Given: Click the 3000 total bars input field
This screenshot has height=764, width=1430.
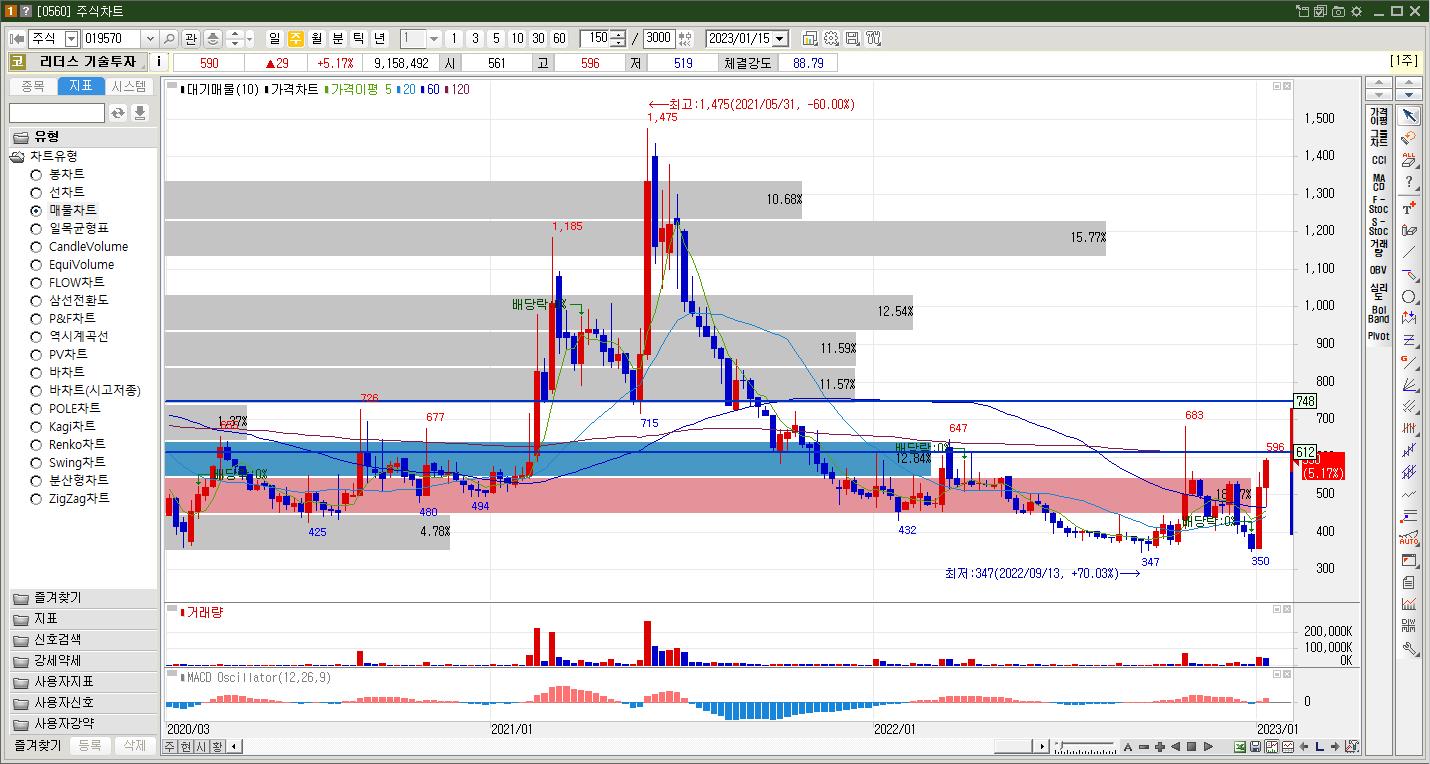Looking at the screenshot, I should point(659,38).
